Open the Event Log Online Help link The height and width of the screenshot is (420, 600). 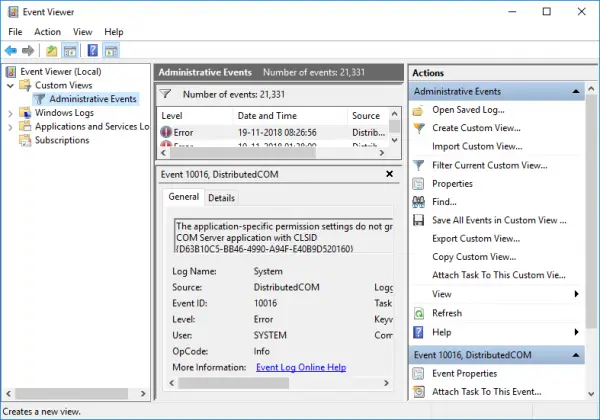(301, 367)
